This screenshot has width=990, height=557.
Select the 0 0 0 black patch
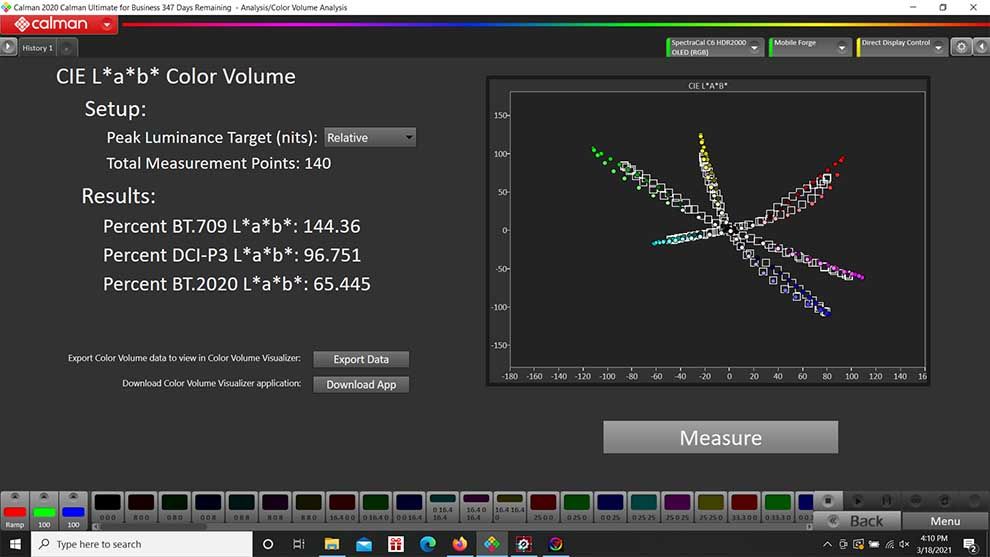pos(107,507)
